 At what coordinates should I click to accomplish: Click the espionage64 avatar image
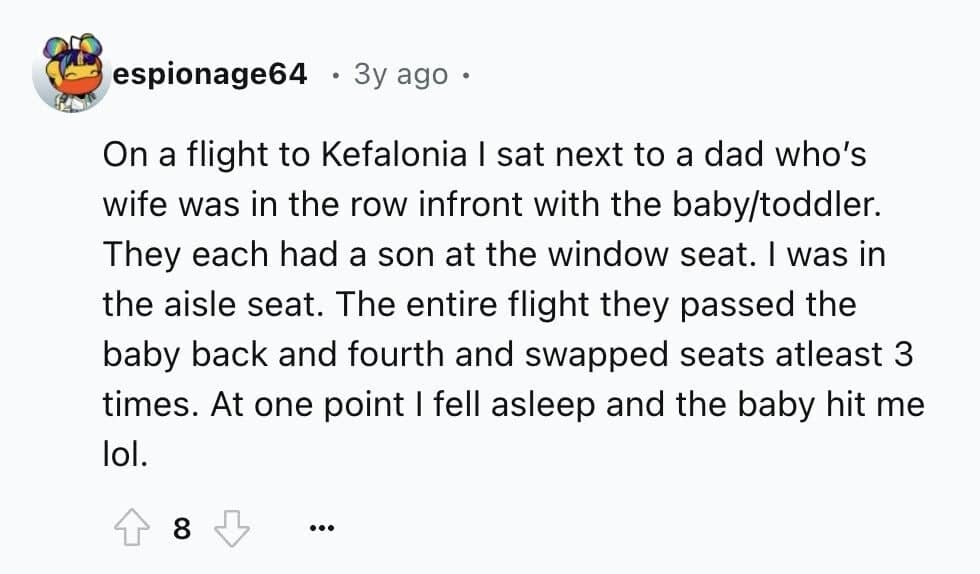pos(70,75)
